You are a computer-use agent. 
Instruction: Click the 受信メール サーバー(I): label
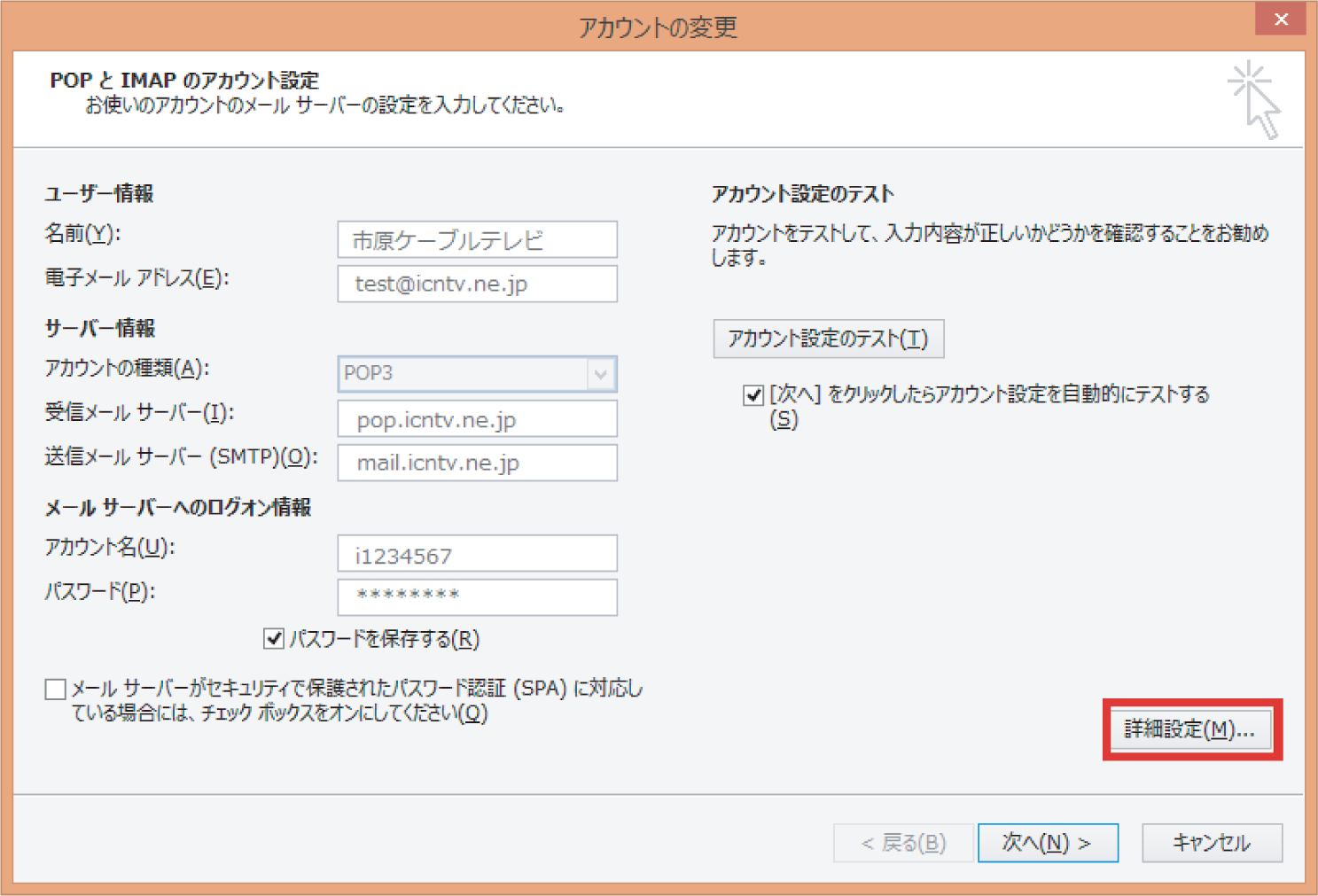(x=140, y=412)
